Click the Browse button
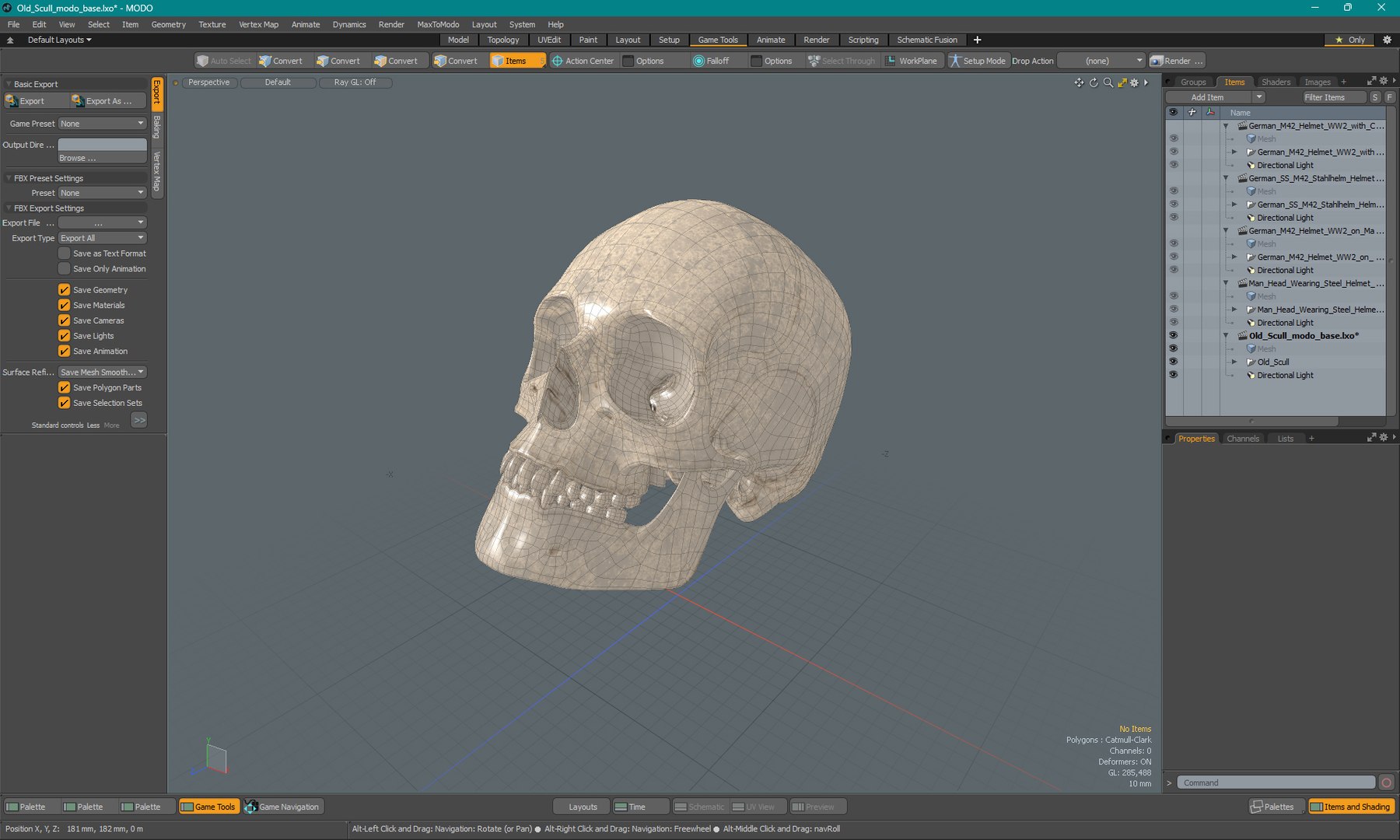The height and width of the screenshot is (840, 1400). [x=102, y=158]
